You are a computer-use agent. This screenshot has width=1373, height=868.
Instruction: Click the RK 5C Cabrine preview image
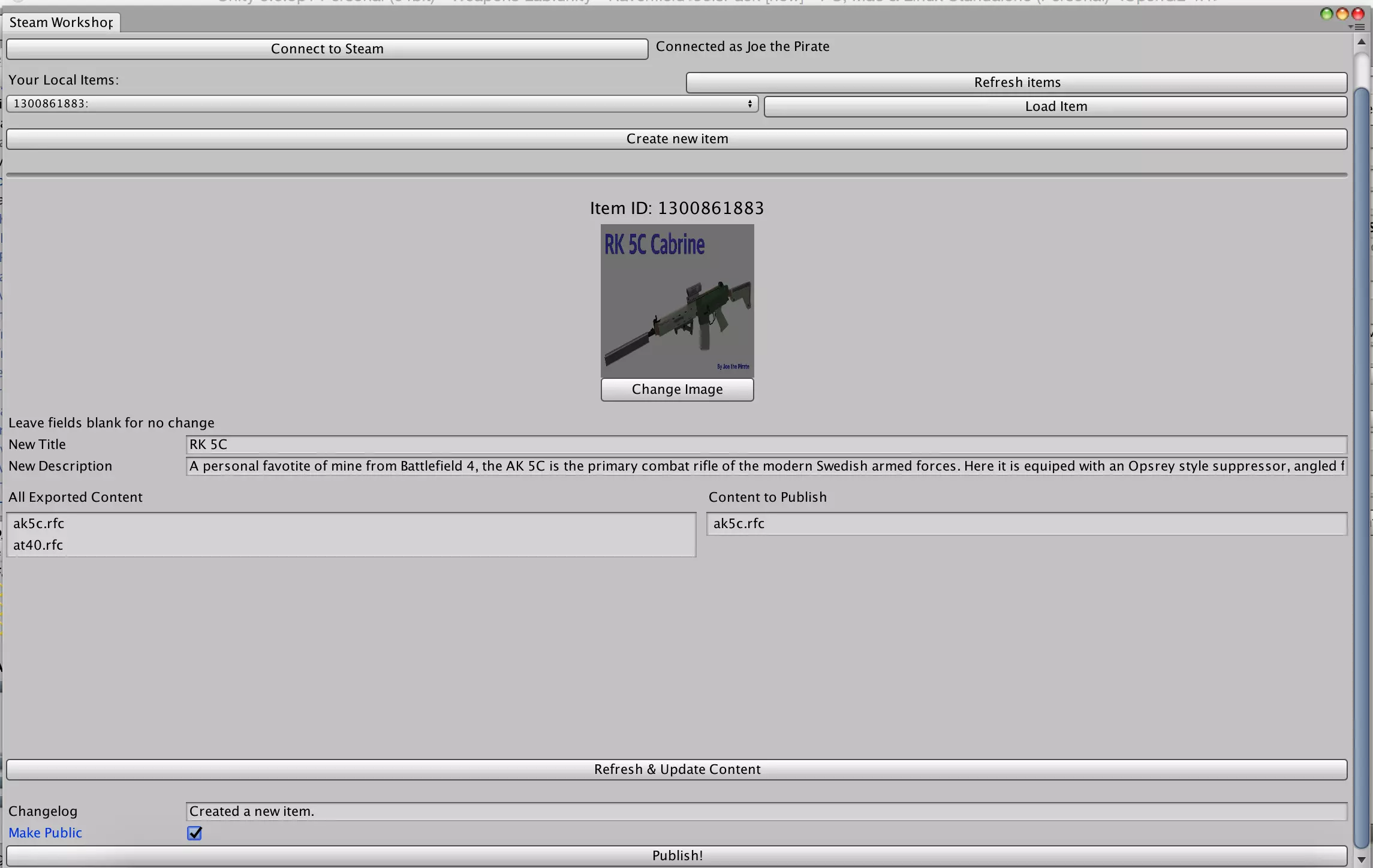point(677,300)
